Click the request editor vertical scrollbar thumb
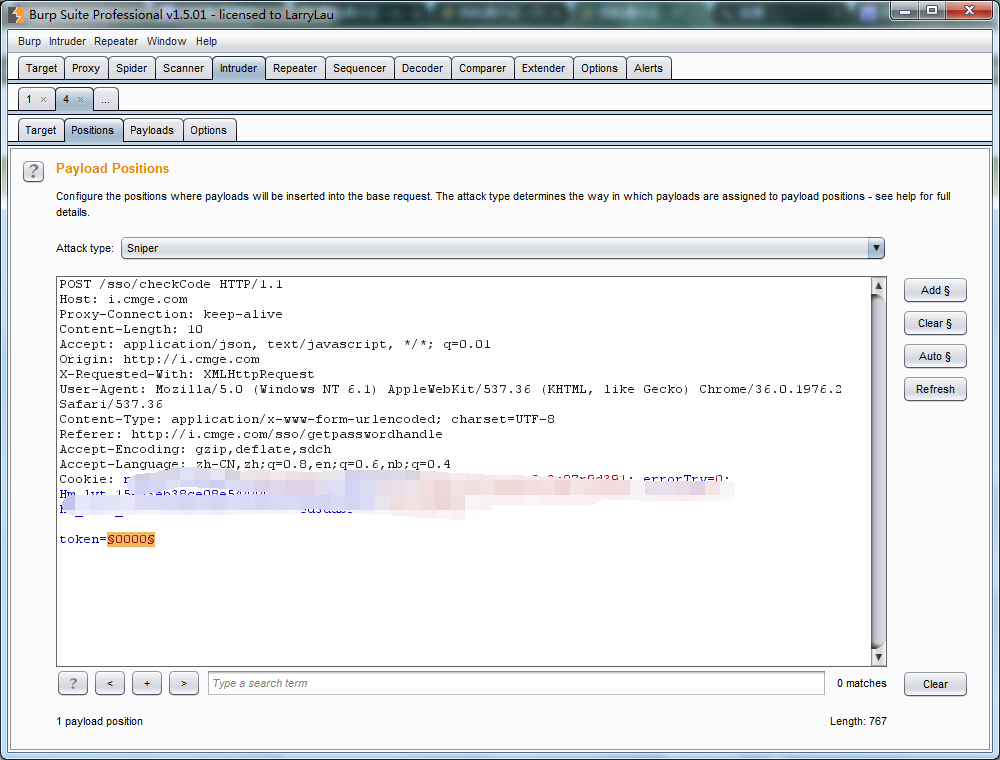 (x=878, y=472)
